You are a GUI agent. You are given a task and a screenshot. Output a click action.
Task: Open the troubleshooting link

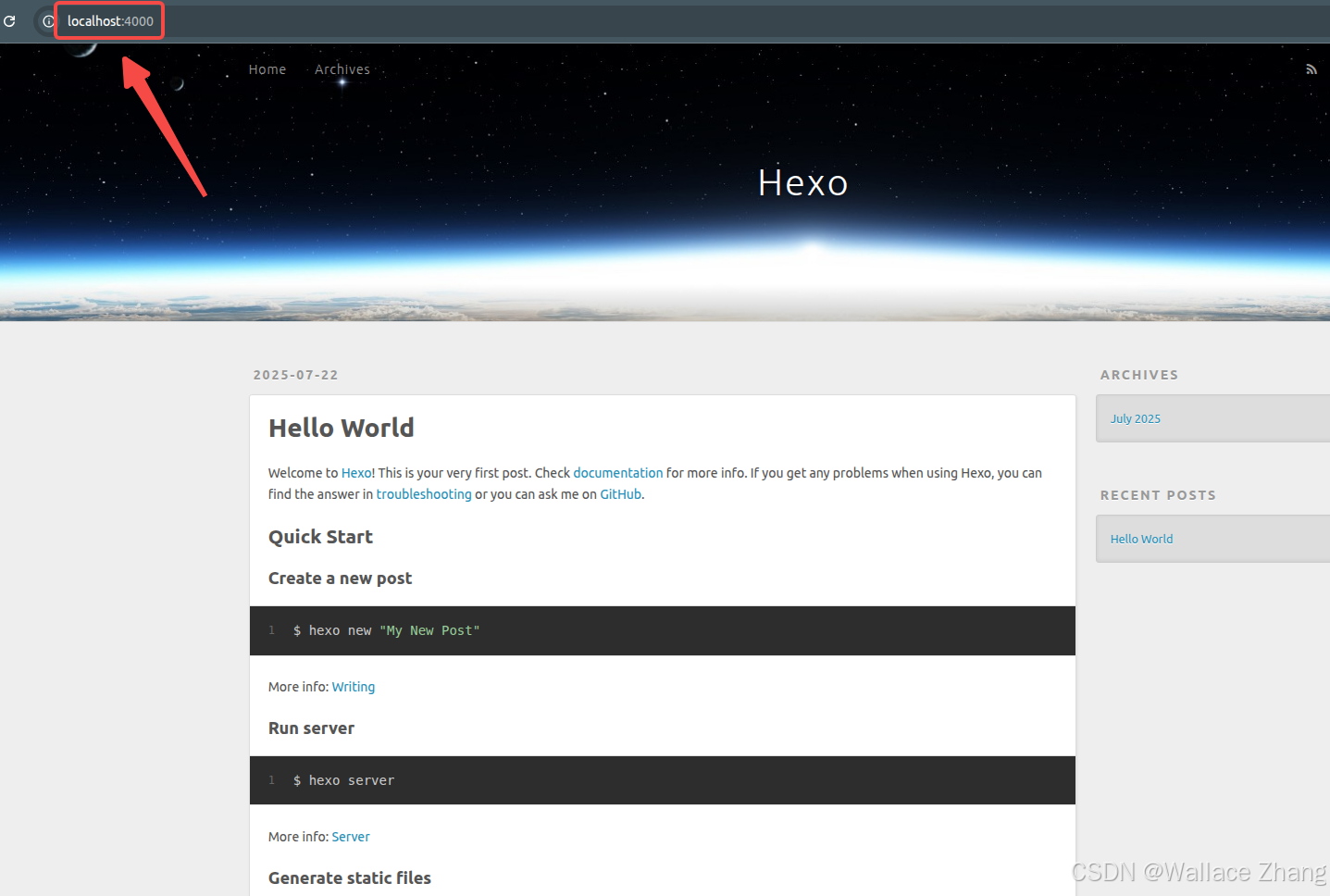[424, 494]
